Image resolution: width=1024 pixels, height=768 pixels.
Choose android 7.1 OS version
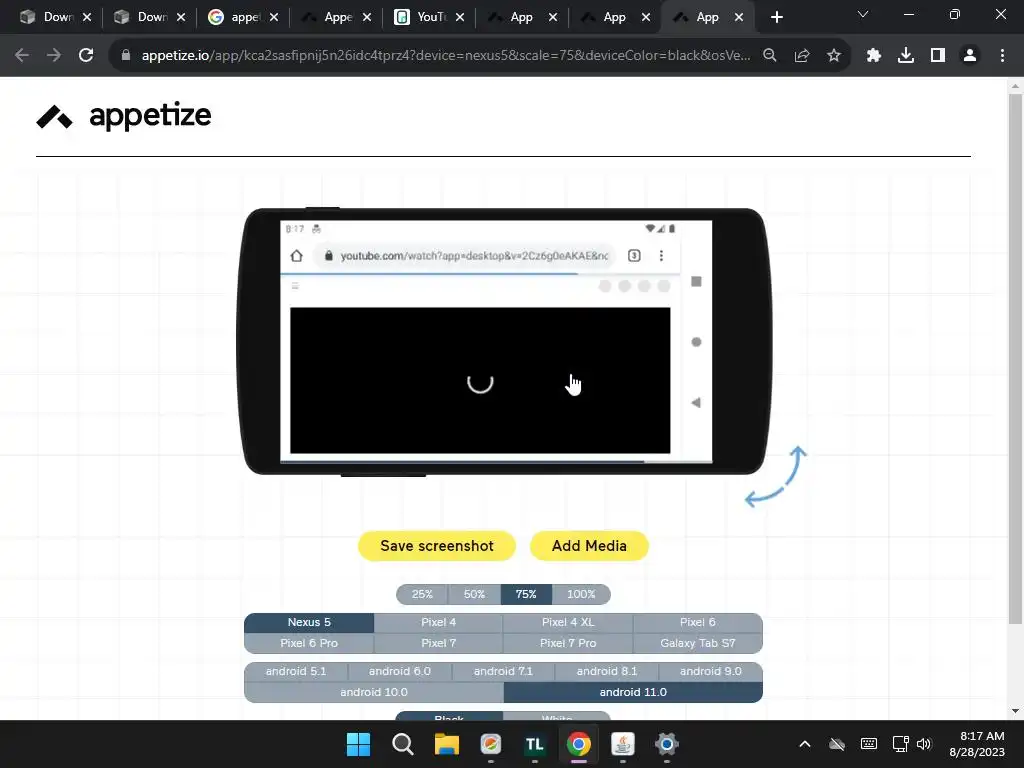coord(504,671)
